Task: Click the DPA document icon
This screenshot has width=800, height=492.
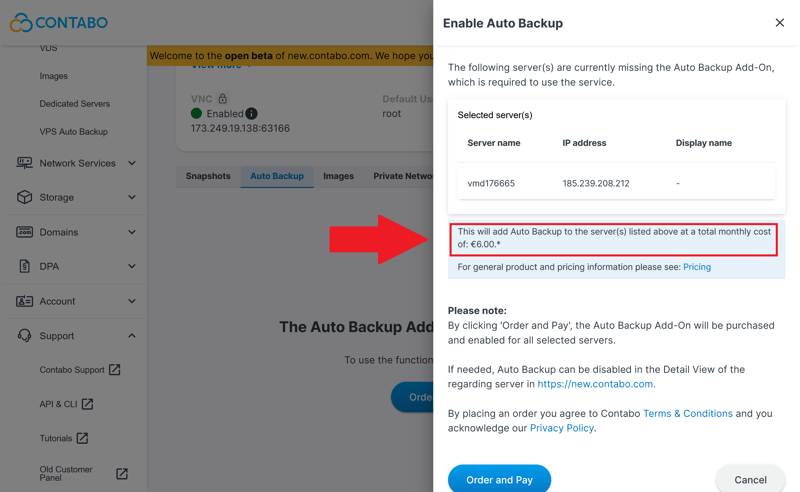Action: coord(24,266)
